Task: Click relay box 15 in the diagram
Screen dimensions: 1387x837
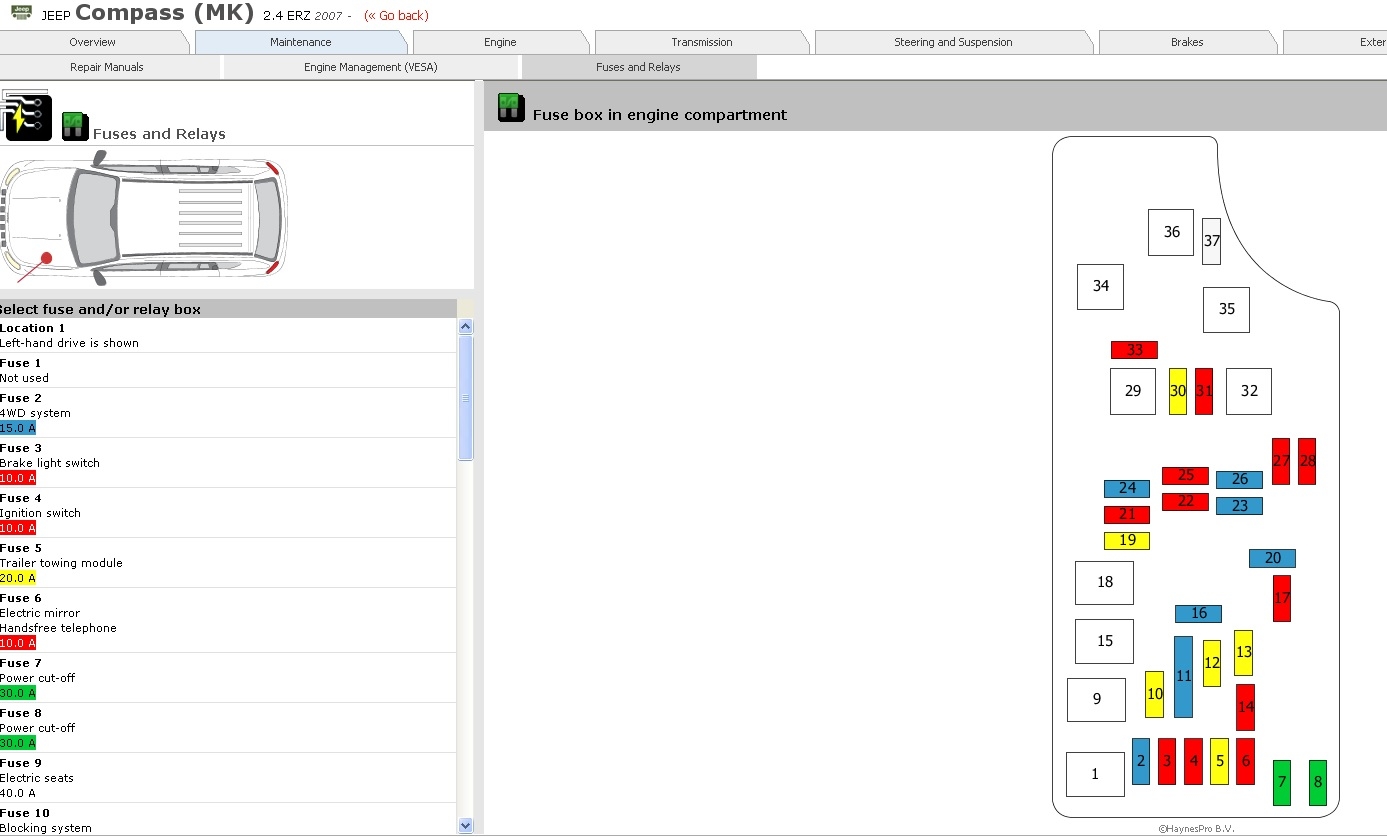Action: tap(1104, 641)
